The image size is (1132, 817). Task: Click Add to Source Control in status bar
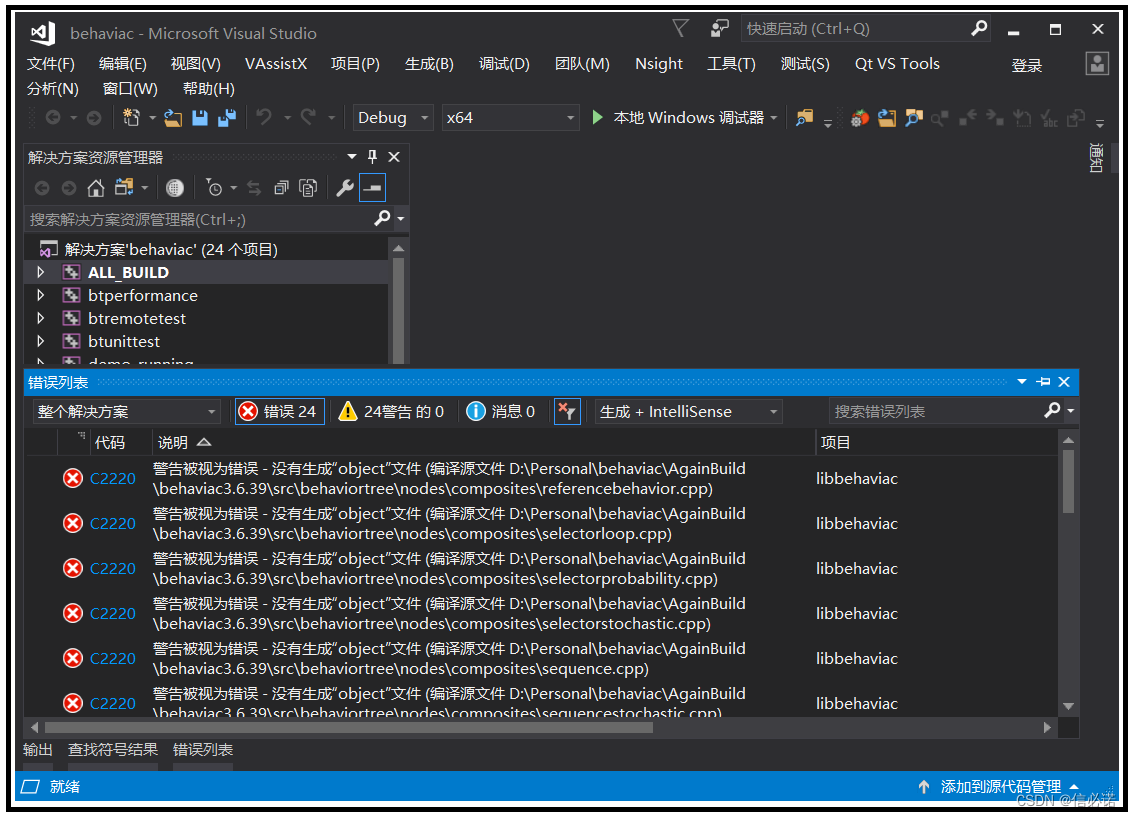pos(999,787)
